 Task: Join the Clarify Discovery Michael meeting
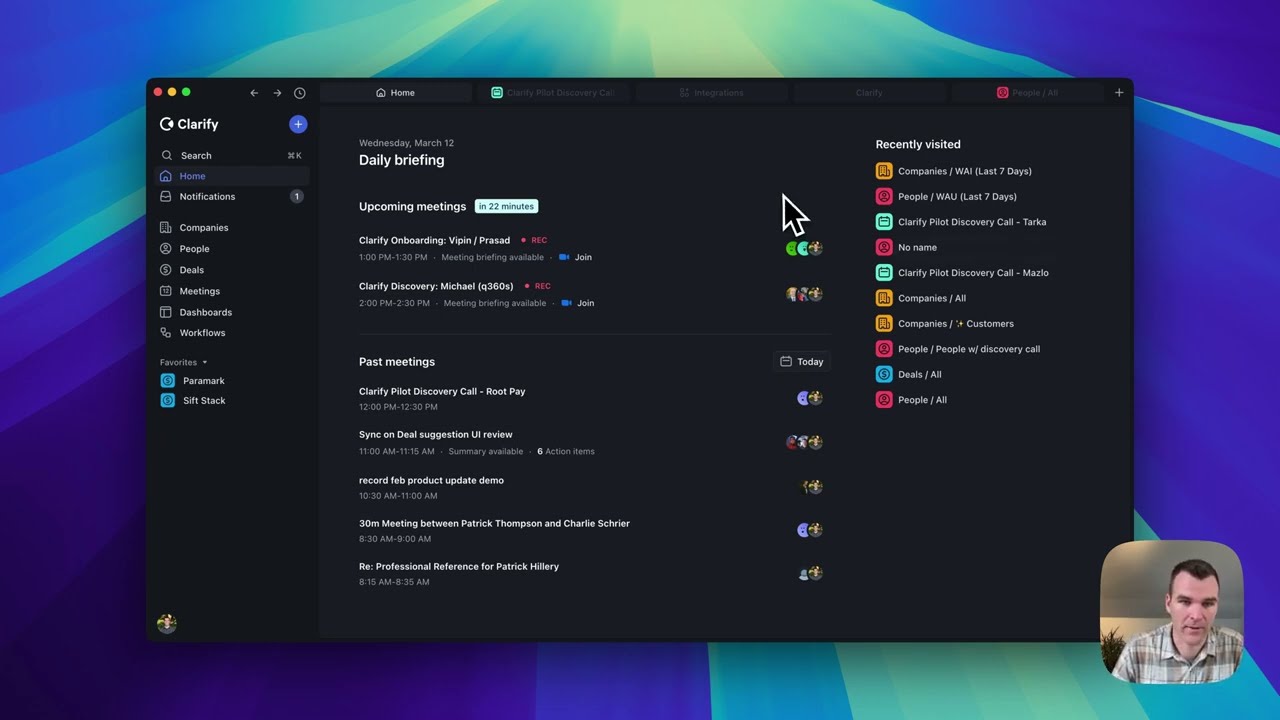coord(578,304)
